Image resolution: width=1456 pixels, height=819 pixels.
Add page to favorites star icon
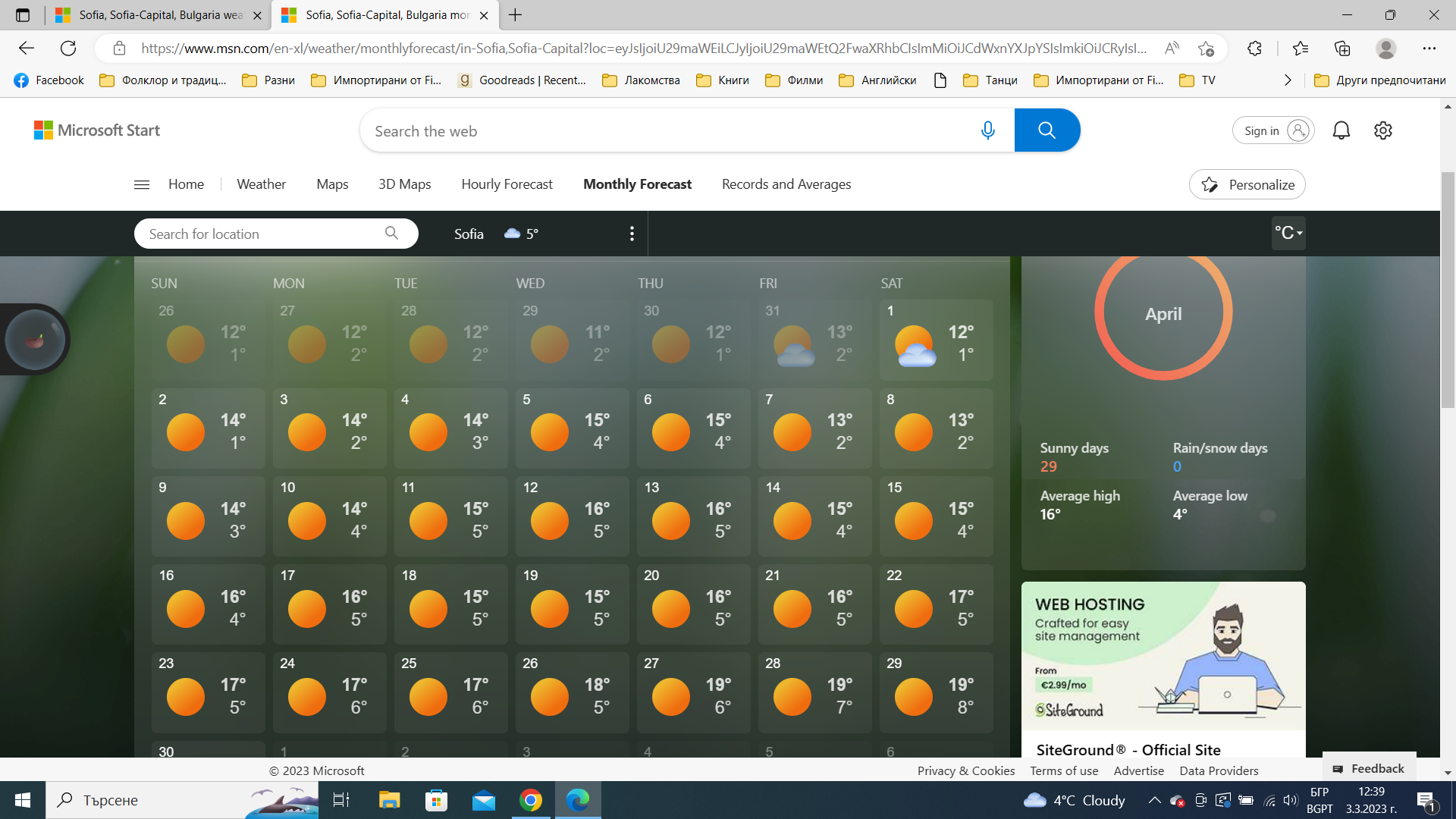(x=1206, y=49)
